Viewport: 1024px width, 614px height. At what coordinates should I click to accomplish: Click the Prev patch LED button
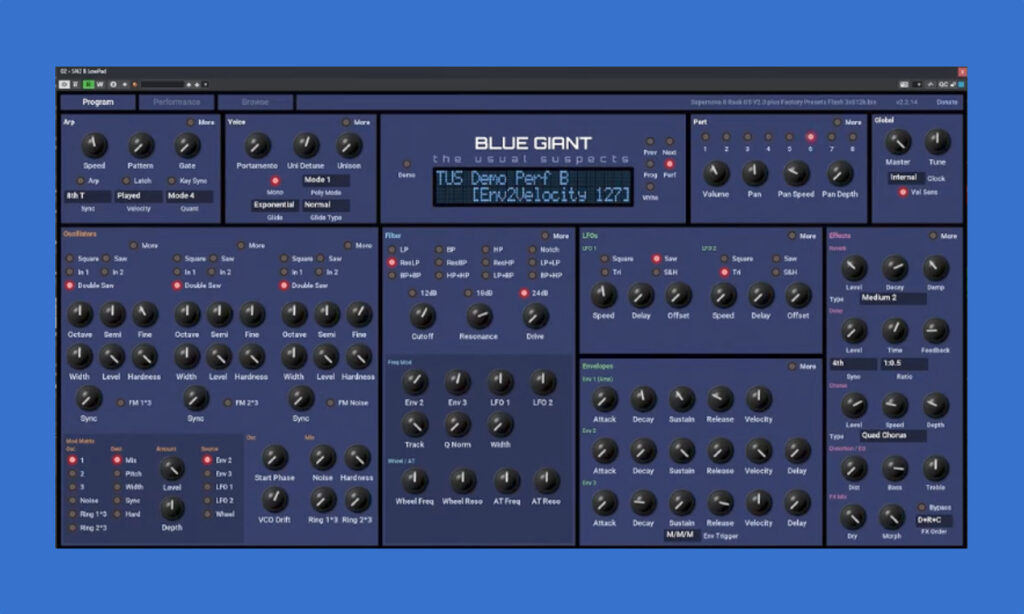650,141
